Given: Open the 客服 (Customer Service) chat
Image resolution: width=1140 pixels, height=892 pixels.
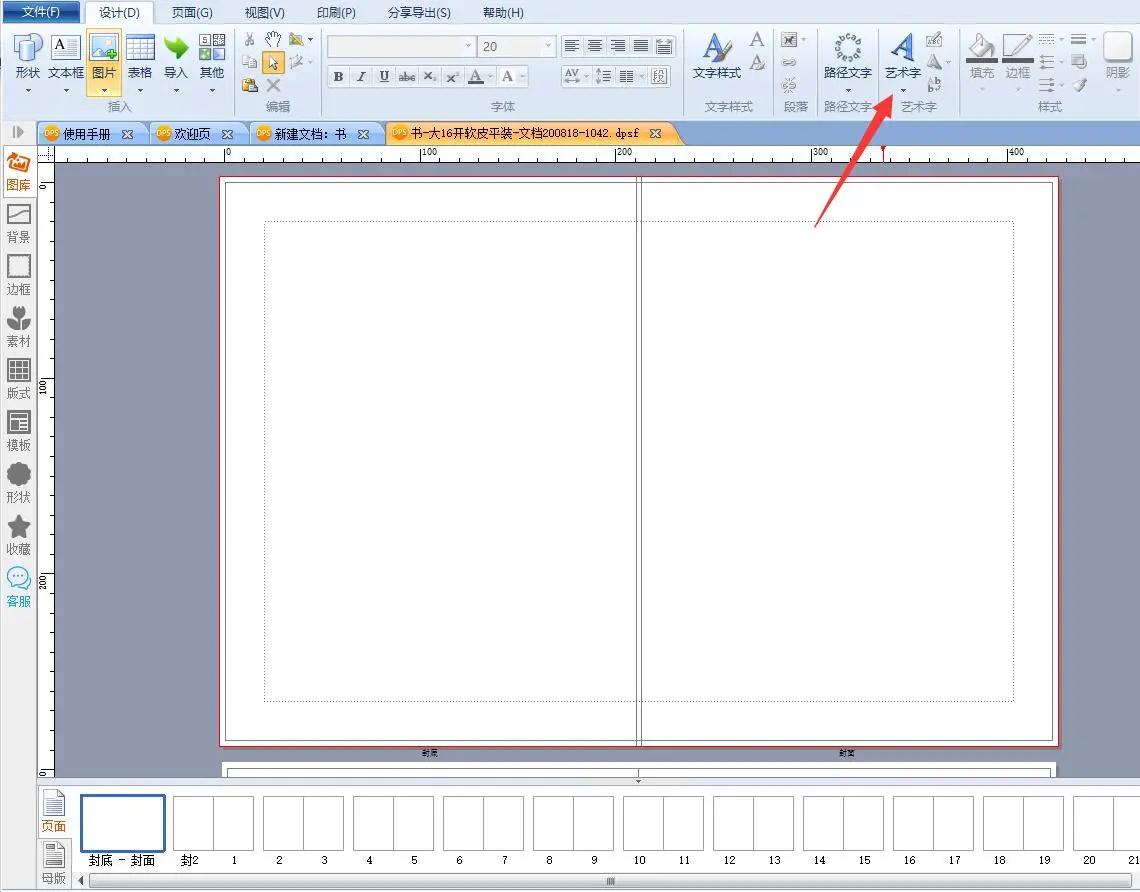Looking at the screenshot, I should 18,587.
